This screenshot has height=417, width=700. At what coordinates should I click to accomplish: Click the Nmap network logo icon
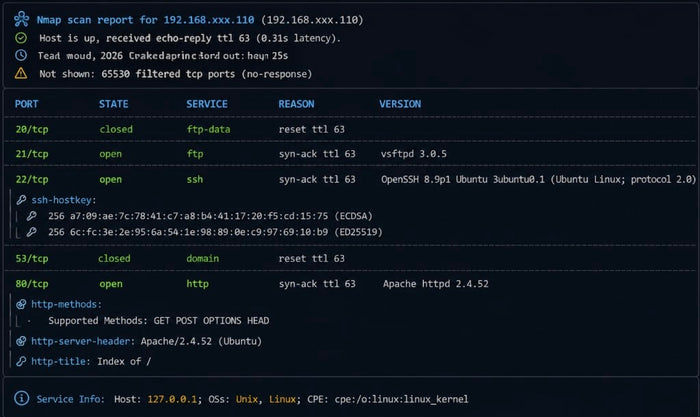21,19
